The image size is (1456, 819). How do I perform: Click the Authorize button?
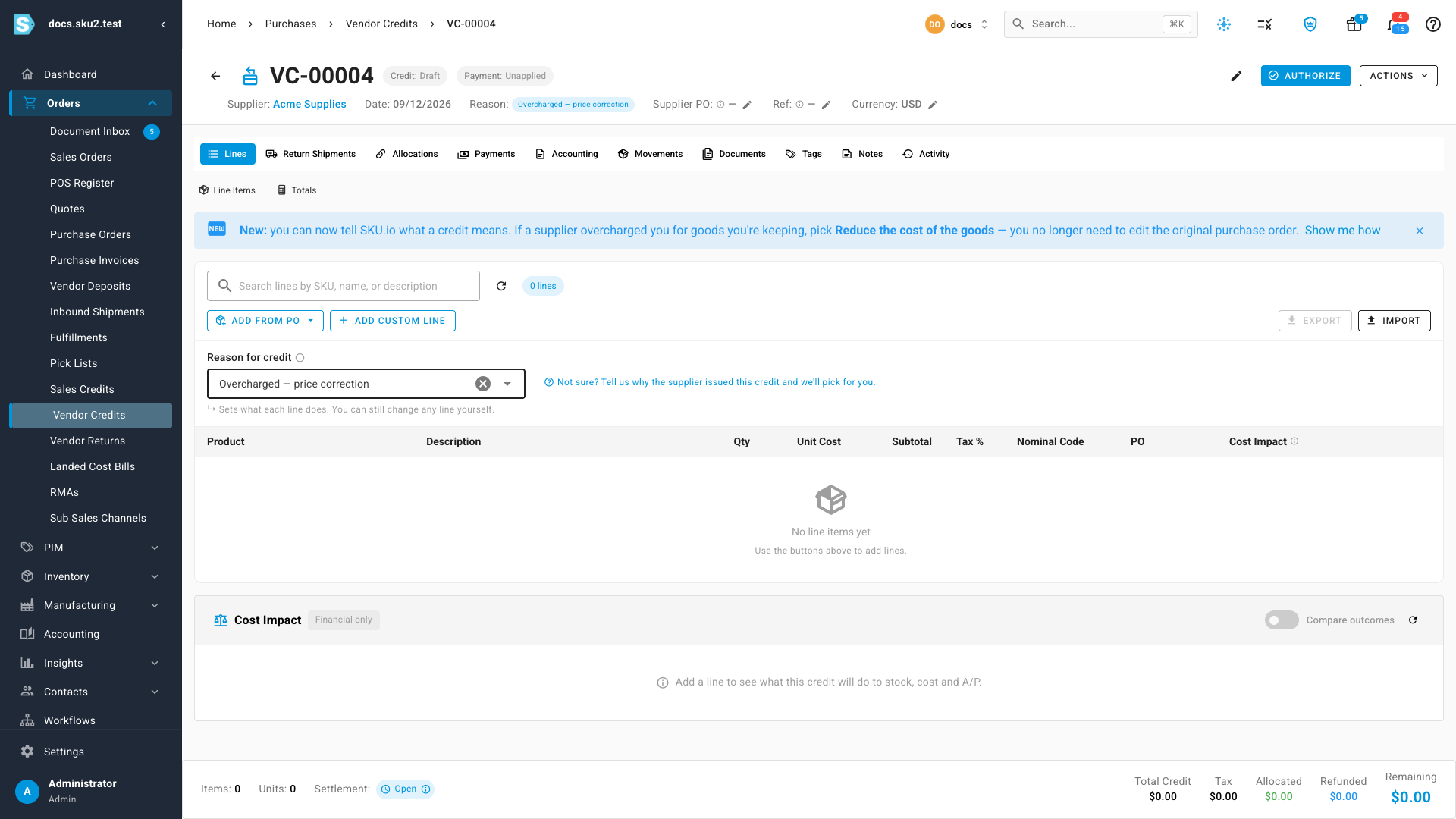coord(1305,76)
